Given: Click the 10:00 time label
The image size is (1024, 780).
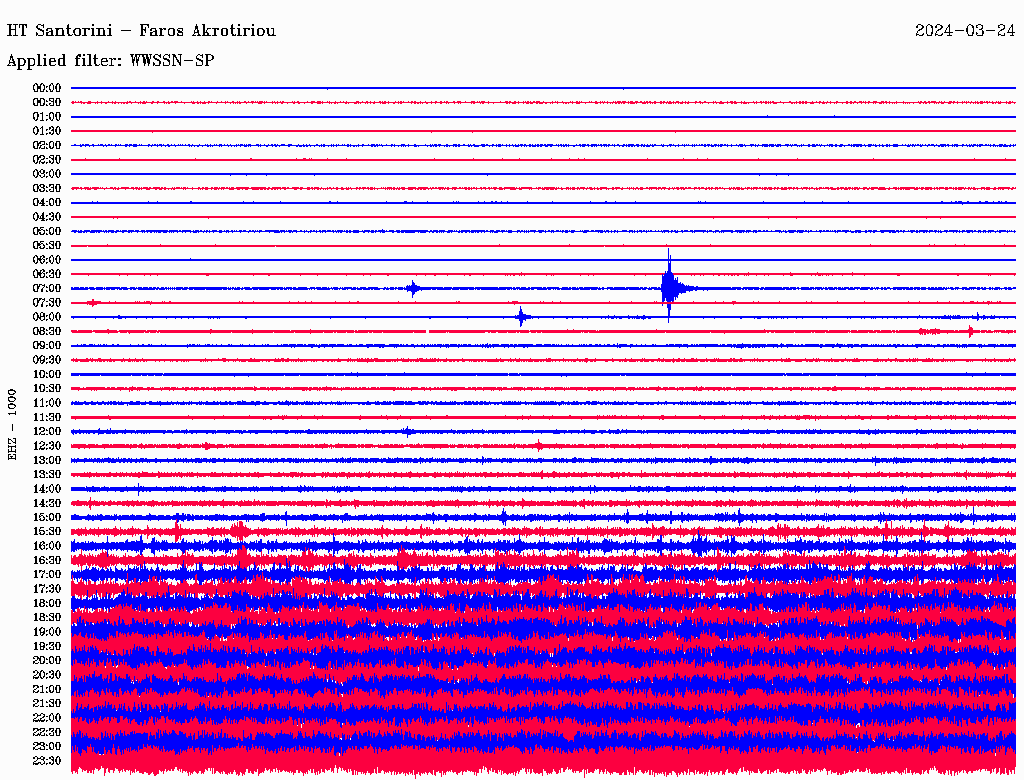Looking at the screenshot, I should coord(46,374).
